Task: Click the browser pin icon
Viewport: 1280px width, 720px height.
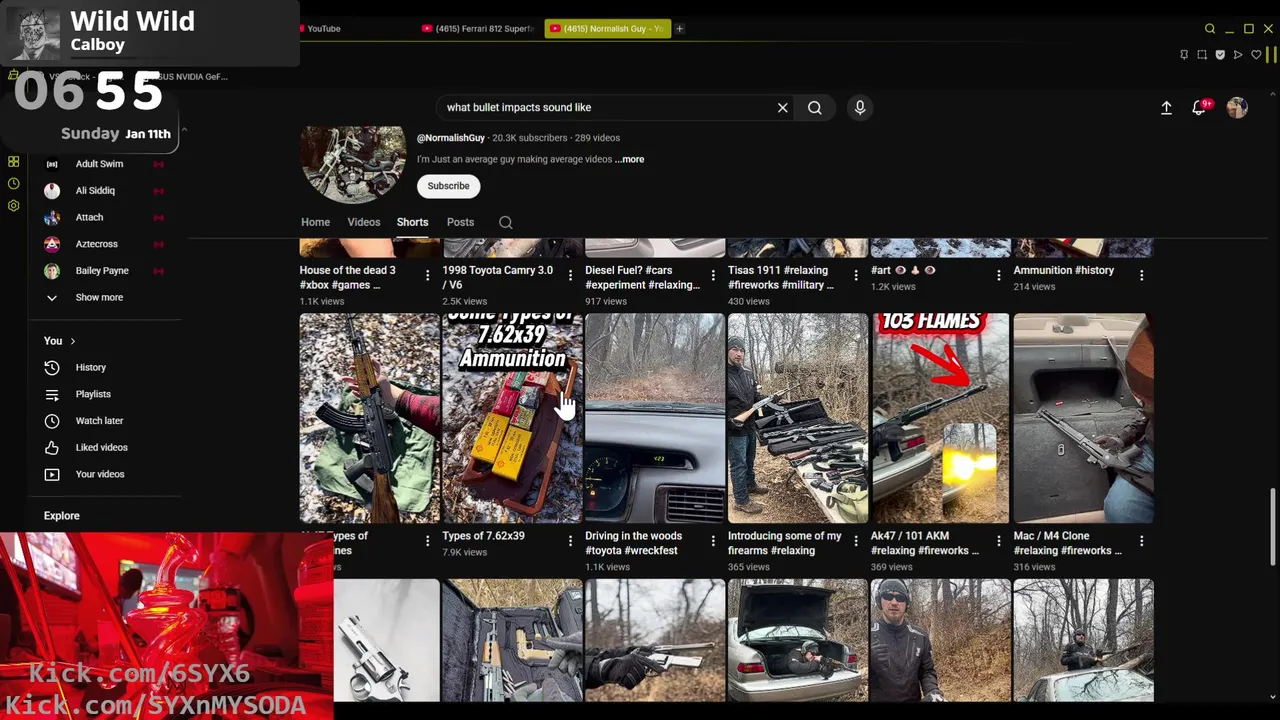Action: 1184,55
